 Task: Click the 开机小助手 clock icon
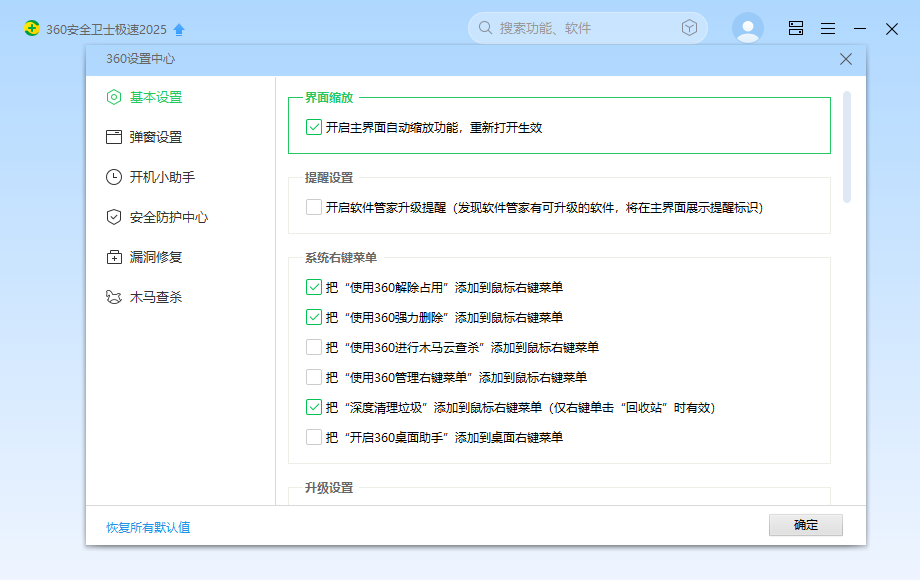click(x=114, y=177)
